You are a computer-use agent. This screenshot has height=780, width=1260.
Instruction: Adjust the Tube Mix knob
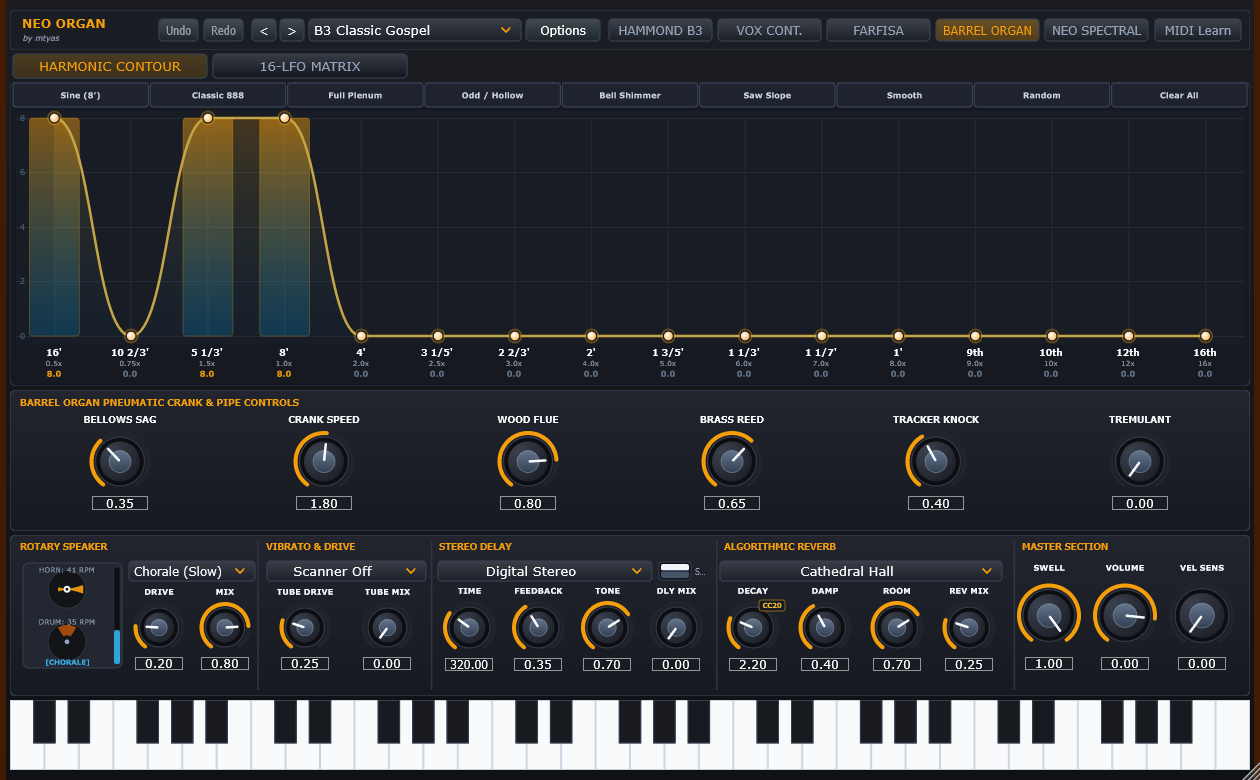387,628
